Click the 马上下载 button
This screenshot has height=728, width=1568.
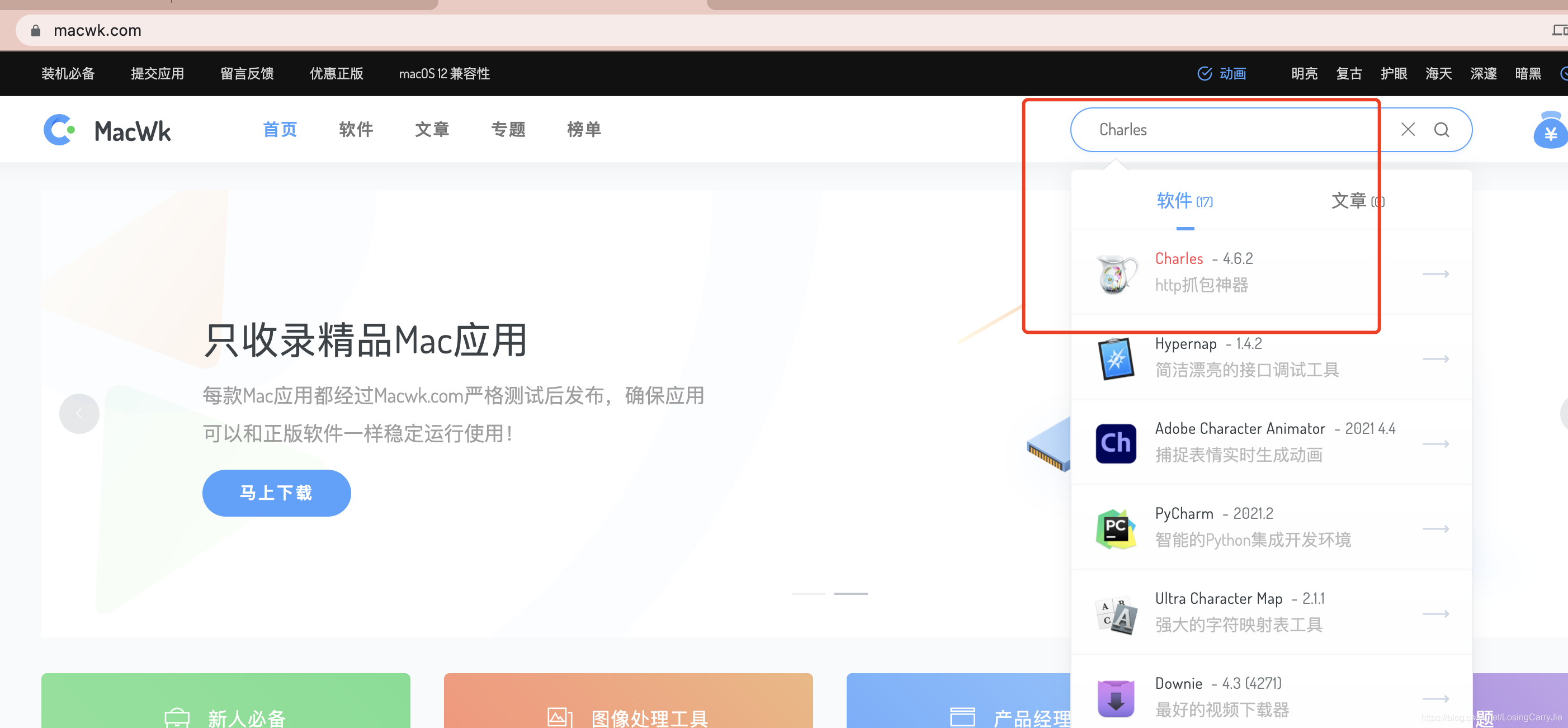click(276, 493)
